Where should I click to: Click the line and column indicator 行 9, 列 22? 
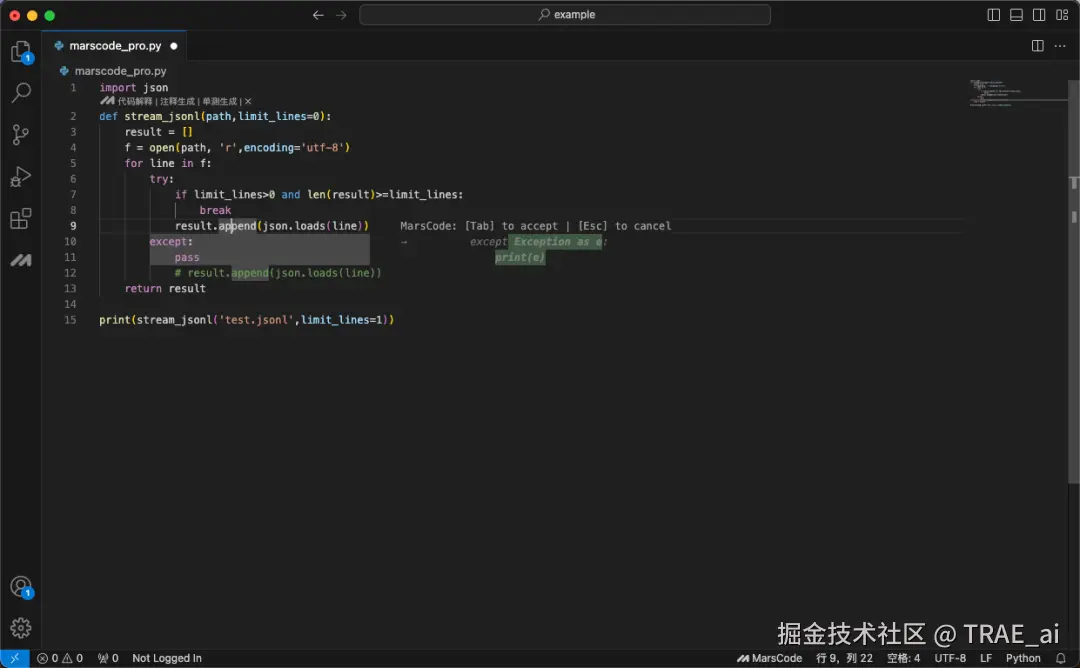coord(844,658)
